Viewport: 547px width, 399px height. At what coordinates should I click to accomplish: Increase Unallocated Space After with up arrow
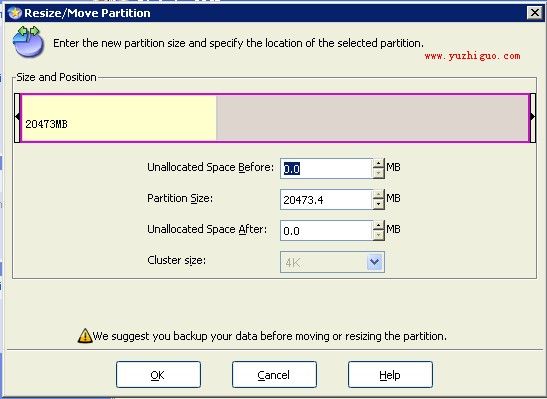click(379, 225)
